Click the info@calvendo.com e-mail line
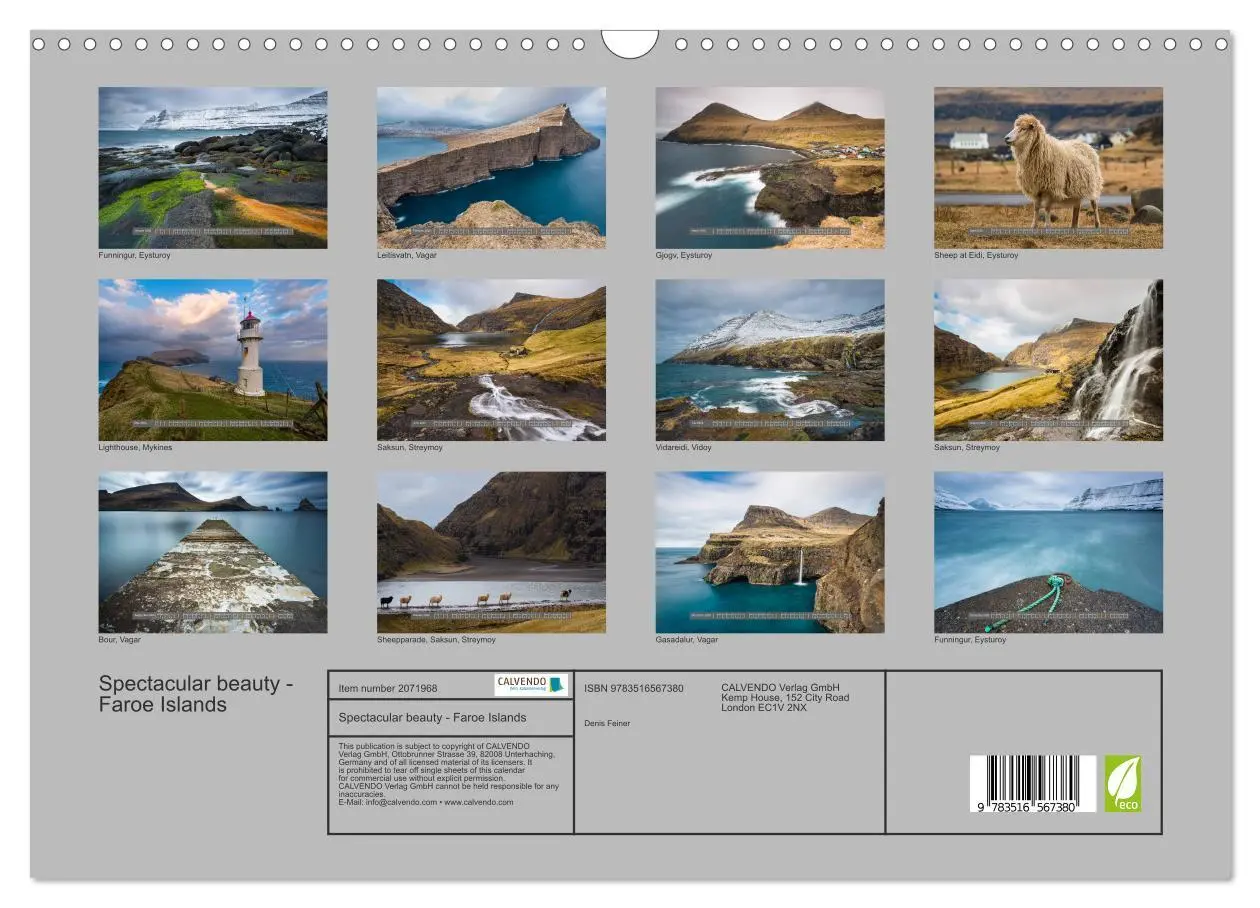The width and height of the screenshot is (1260, 908). [x=426, y=802]
